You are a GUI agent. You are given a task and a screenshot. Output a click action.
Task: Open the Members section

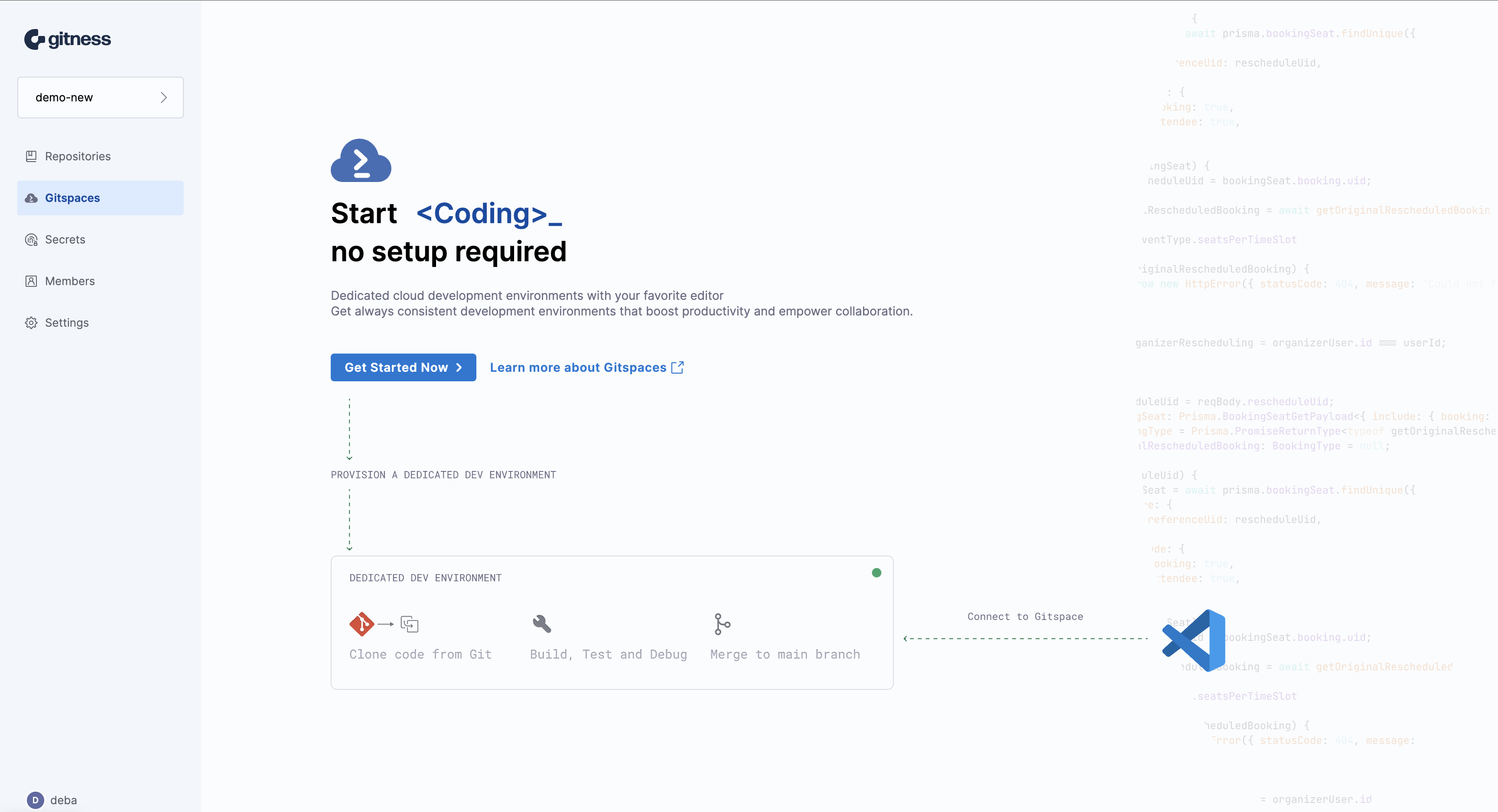pyautogui.click(x=70, y=281)
